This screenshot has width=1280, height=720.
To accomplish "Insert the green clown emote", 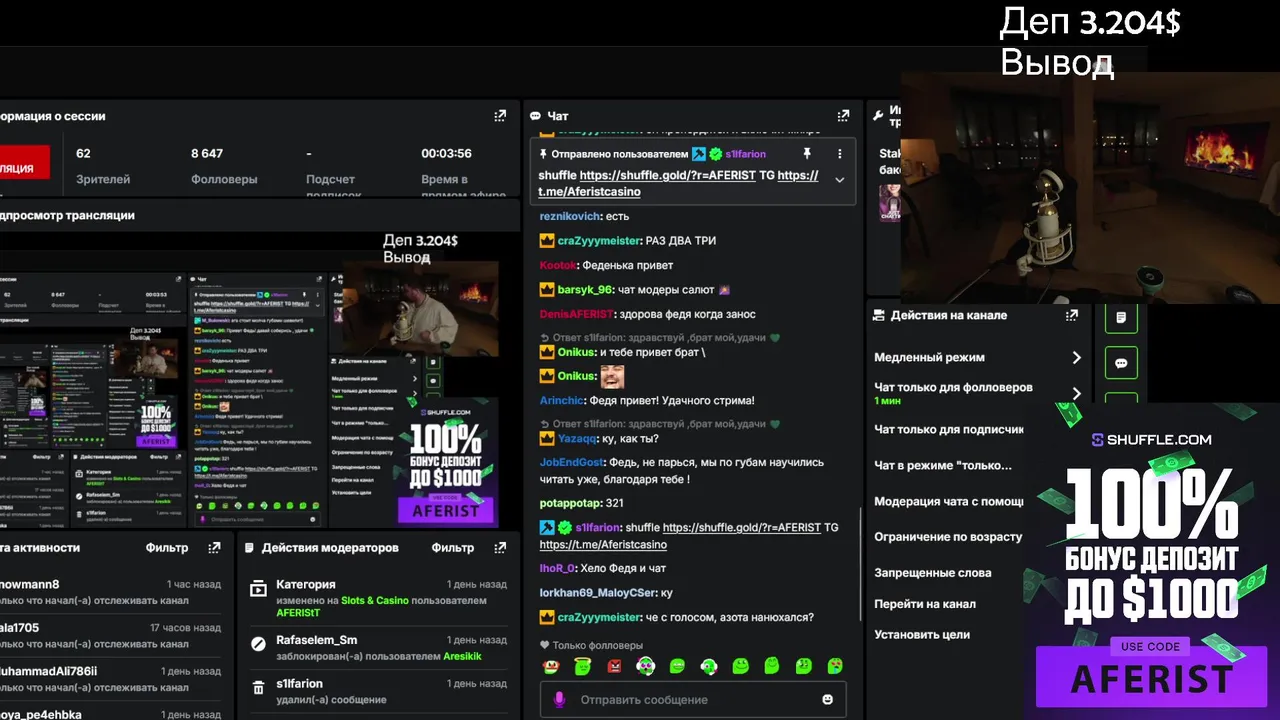I will 550,666.
